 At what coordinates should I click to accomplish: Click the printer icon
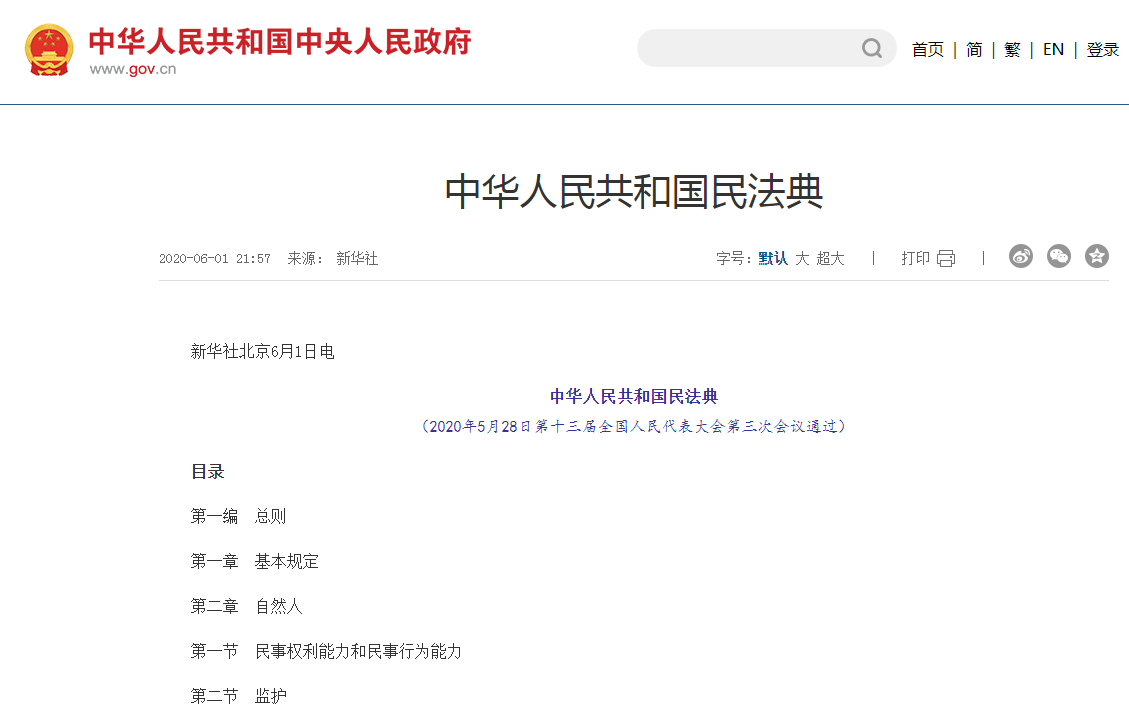tap(946, 259)
